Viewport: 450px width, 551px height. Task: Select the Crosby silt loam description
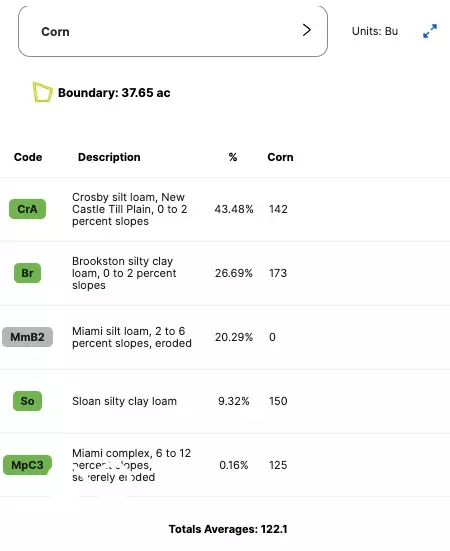pyautogui.click(x=130, y=209)
